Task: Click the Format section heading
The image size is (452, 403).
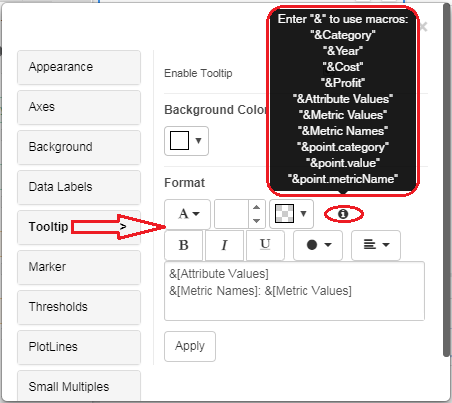Action: pyautogui.click(x=185, y=183)
